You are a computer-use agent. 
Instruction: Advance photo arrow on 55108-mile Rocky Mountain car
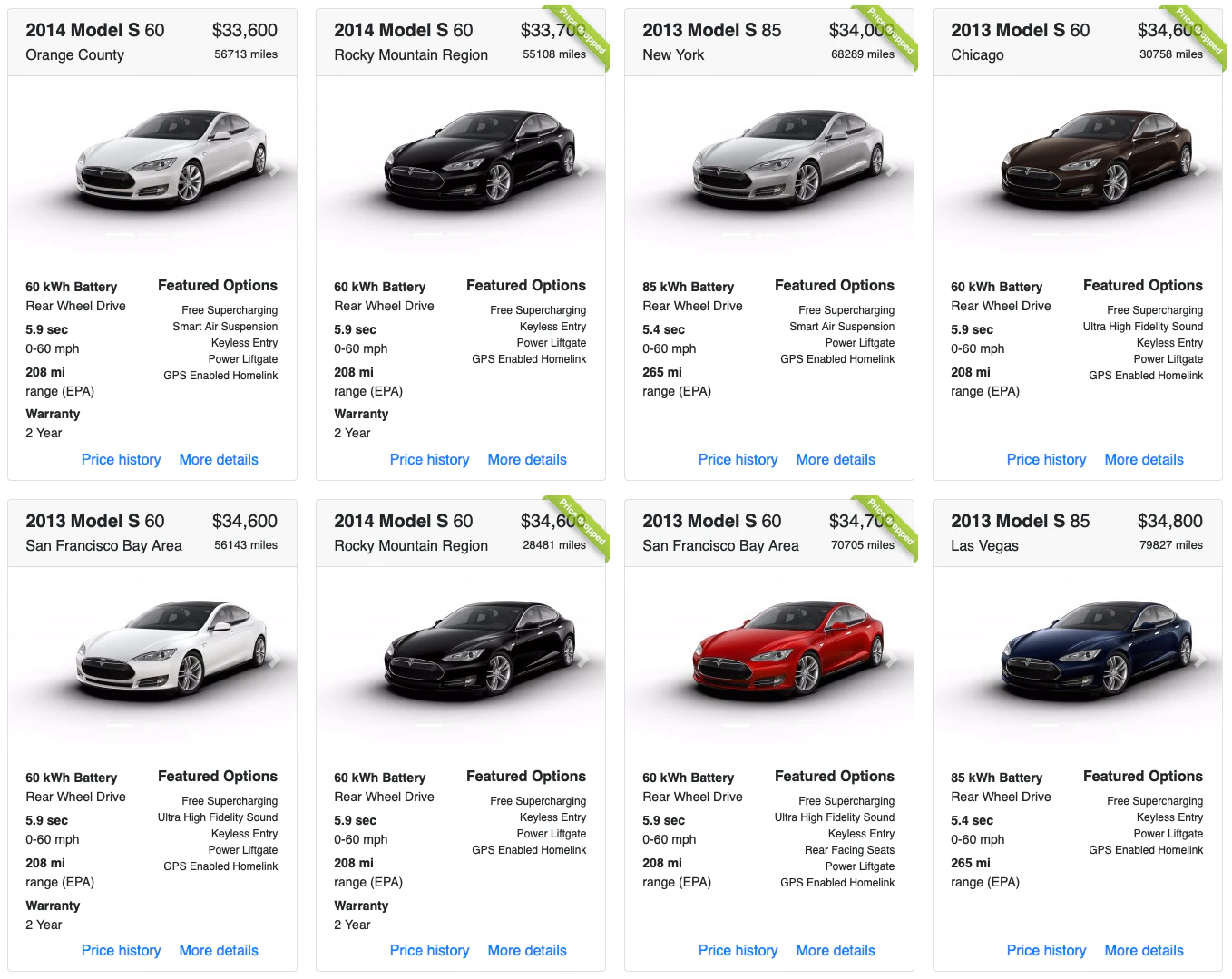582,169
